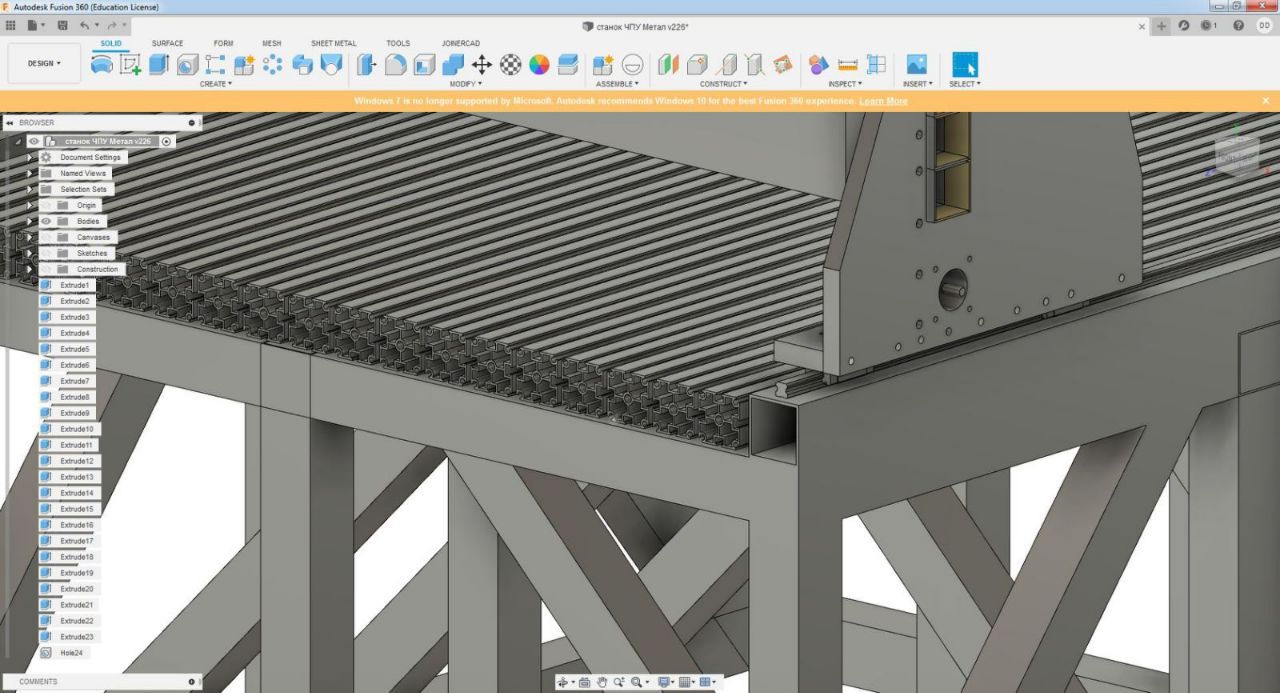1280x693 pixels.
Task: Open the DESIGN workspace dropdown
Action: [x=44, y=63]
